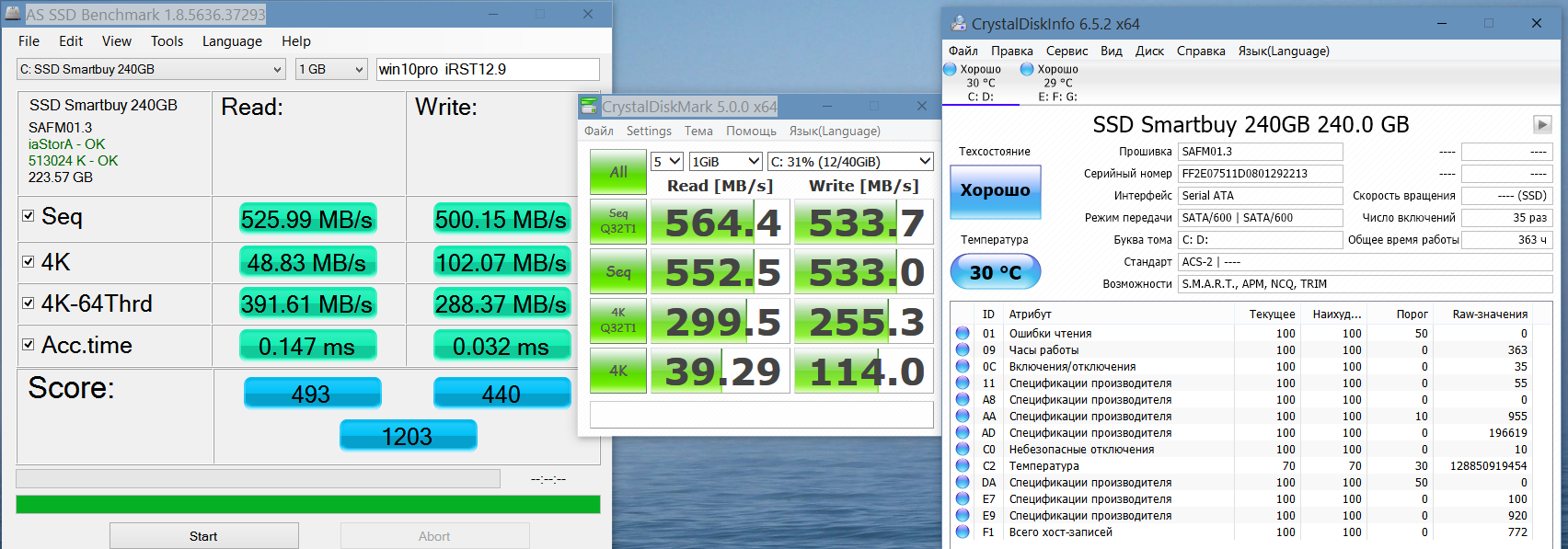Click the 30 °C temperature button

tap(996, 272)
